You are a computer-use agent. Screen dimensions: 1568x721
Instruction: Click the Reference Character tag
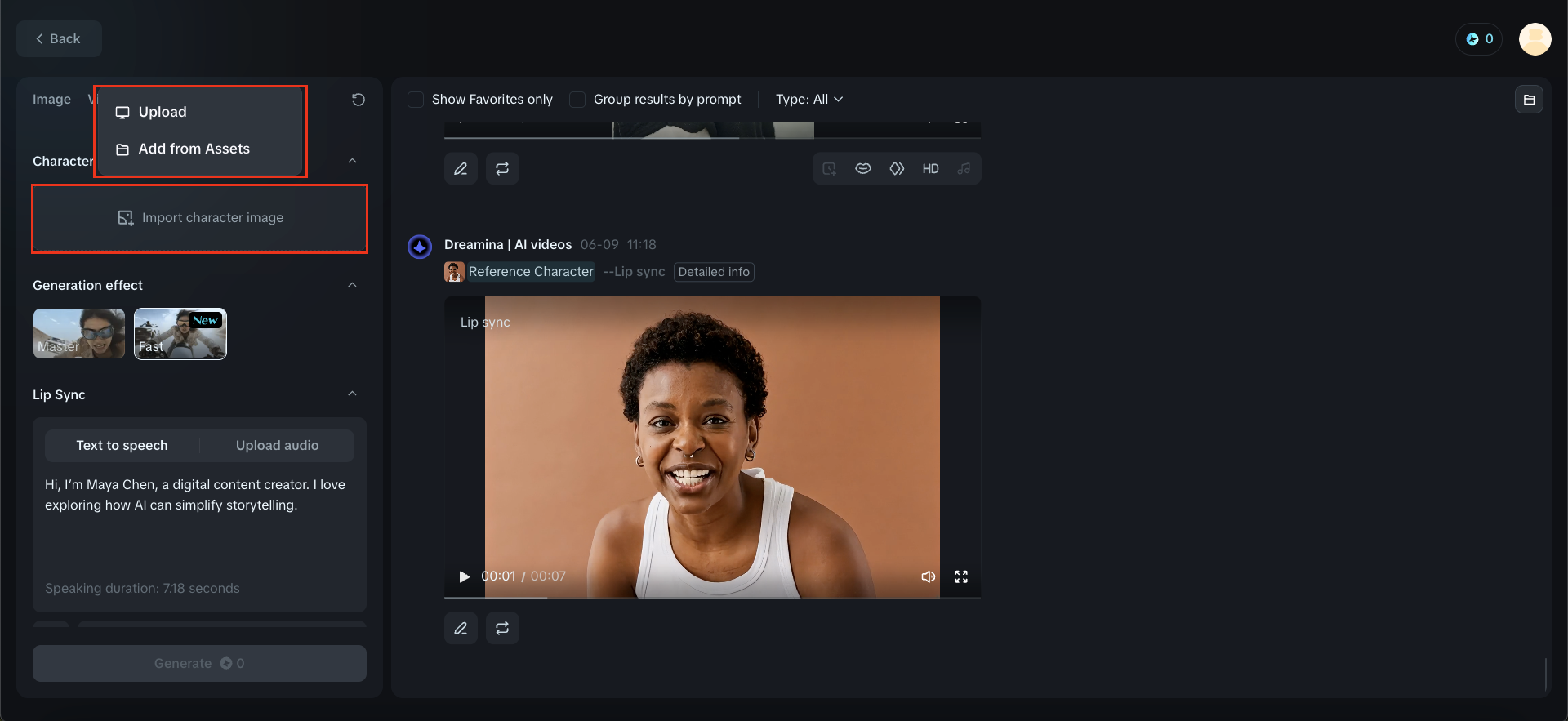tap(531, 272)
